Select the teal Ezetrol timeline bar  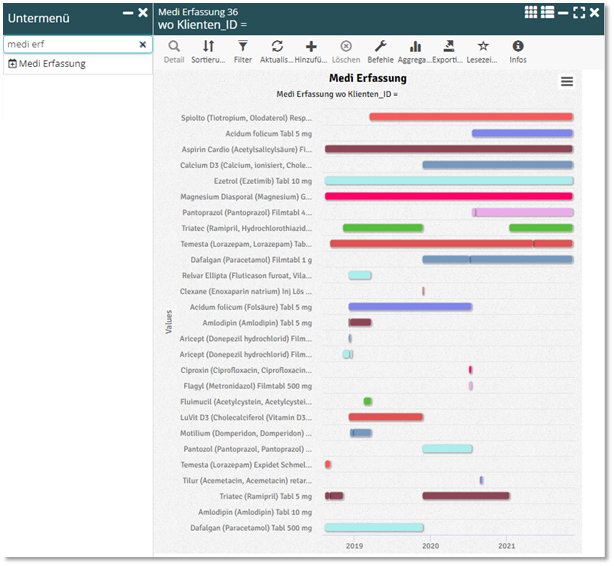coord(448,181)
